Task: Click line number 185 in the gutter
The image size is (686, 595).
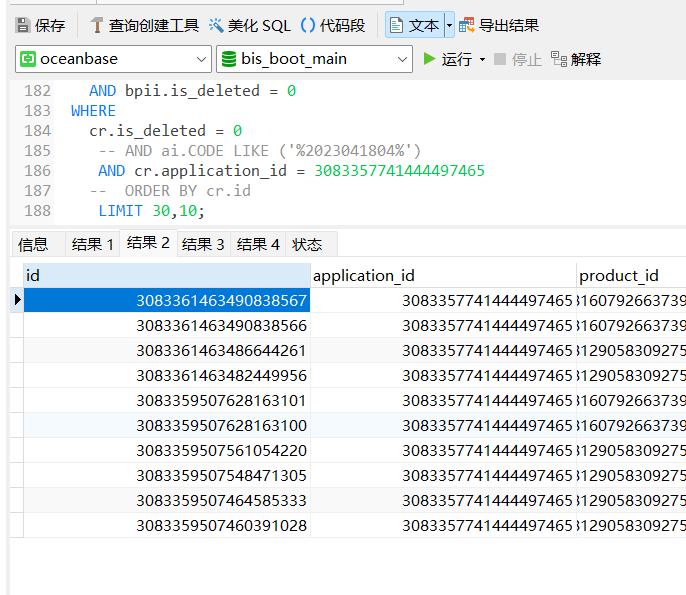Action: click(38, 150)
